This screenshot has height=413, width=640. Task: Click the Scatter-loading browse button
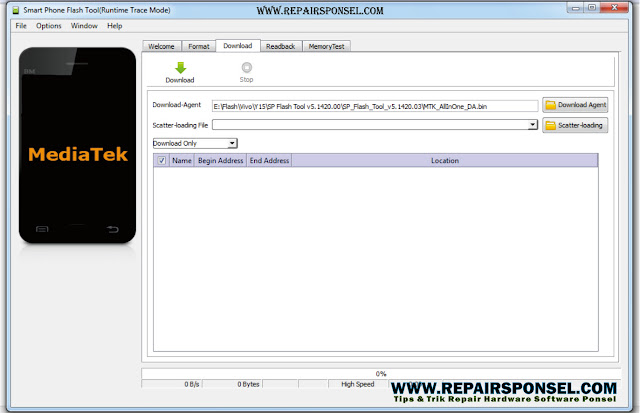[x=575, y=125]
